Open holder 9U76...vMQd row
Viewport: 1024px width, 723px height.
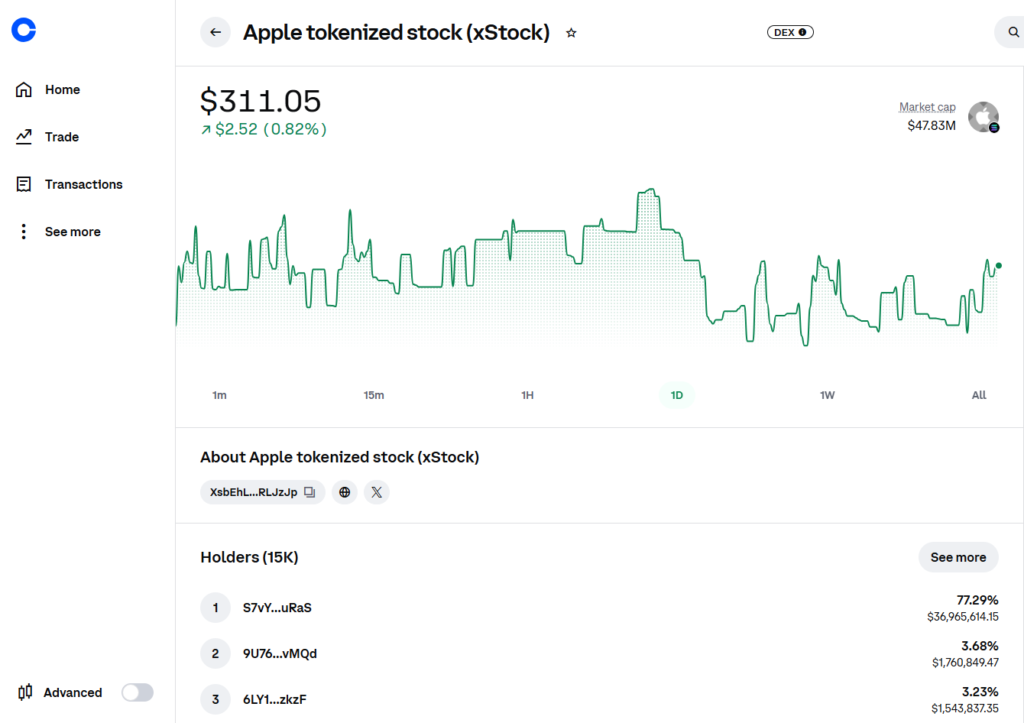599,654
